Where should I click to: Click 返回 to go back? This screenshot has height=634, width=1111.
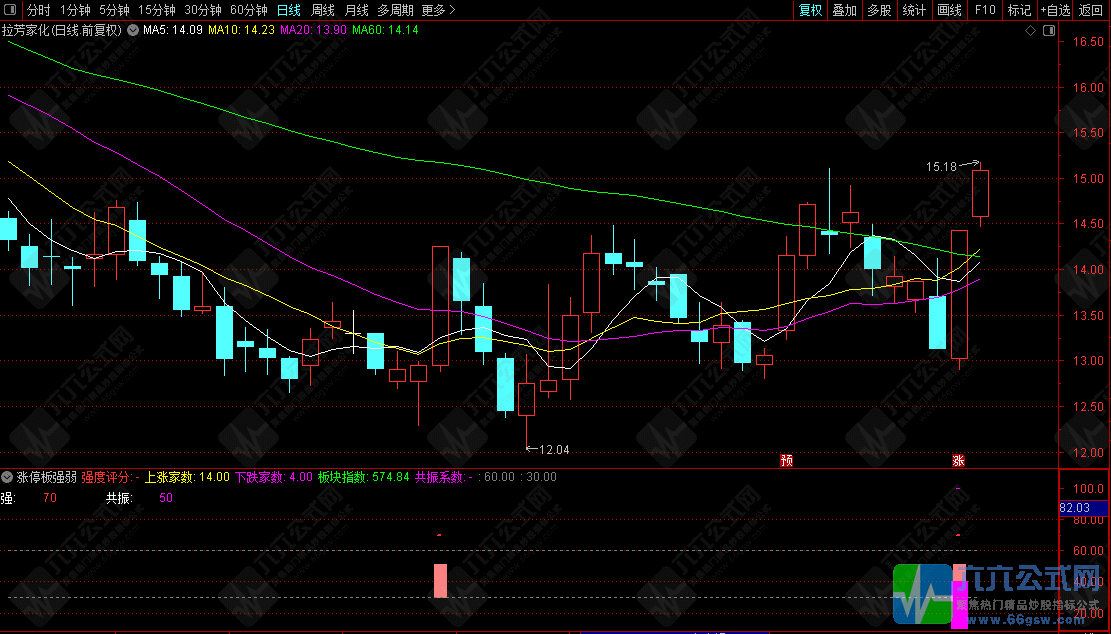[x=1091, y=10]
